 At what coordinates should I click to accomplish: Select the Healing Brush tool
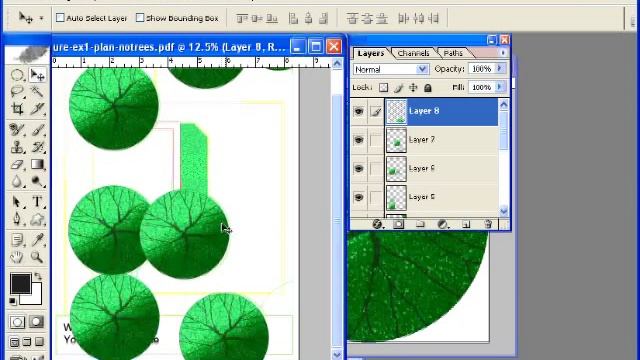click(17, 130)
